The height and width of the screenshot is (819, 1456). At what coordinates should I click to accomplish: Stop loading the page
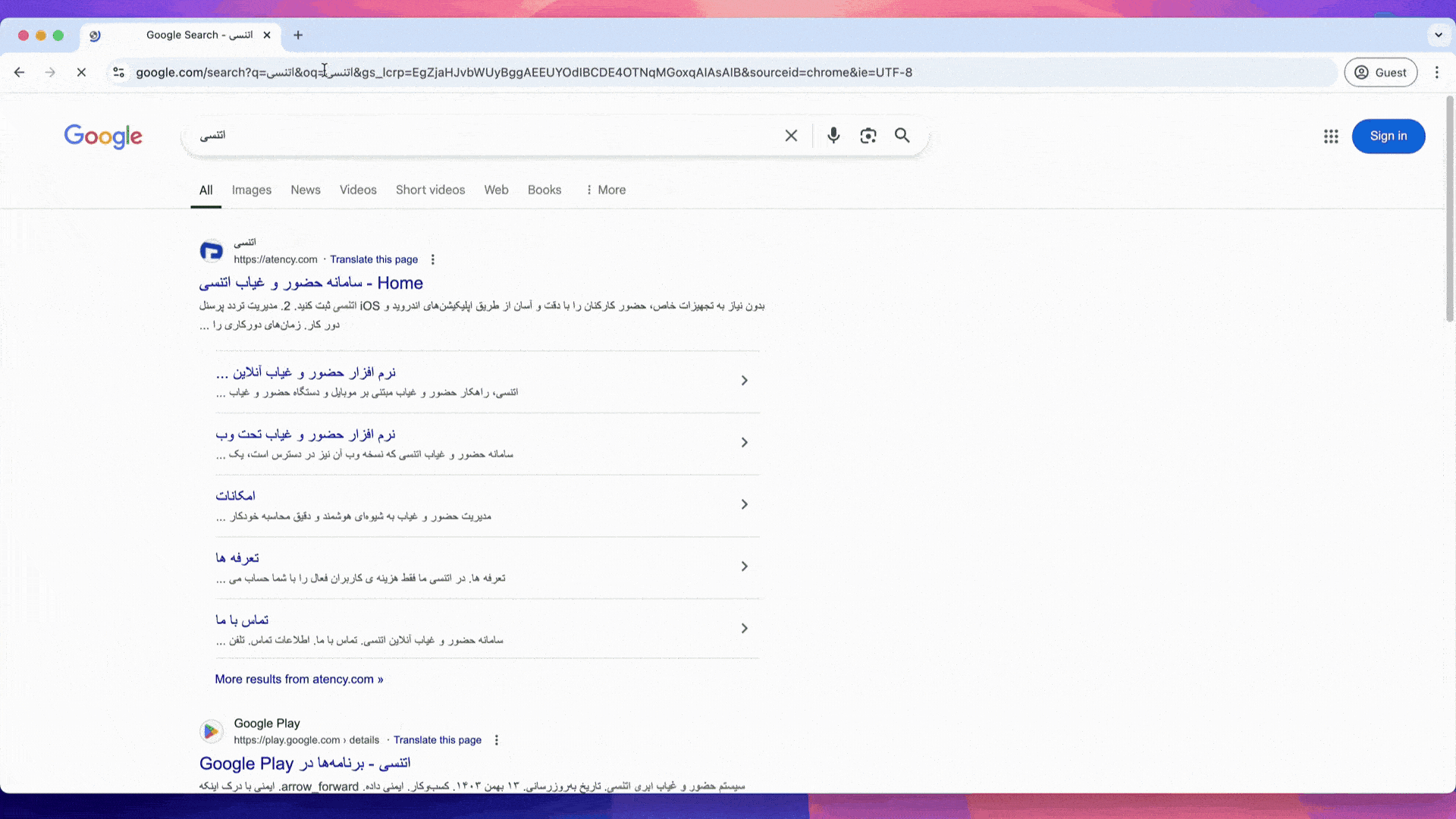coord(81,73)
